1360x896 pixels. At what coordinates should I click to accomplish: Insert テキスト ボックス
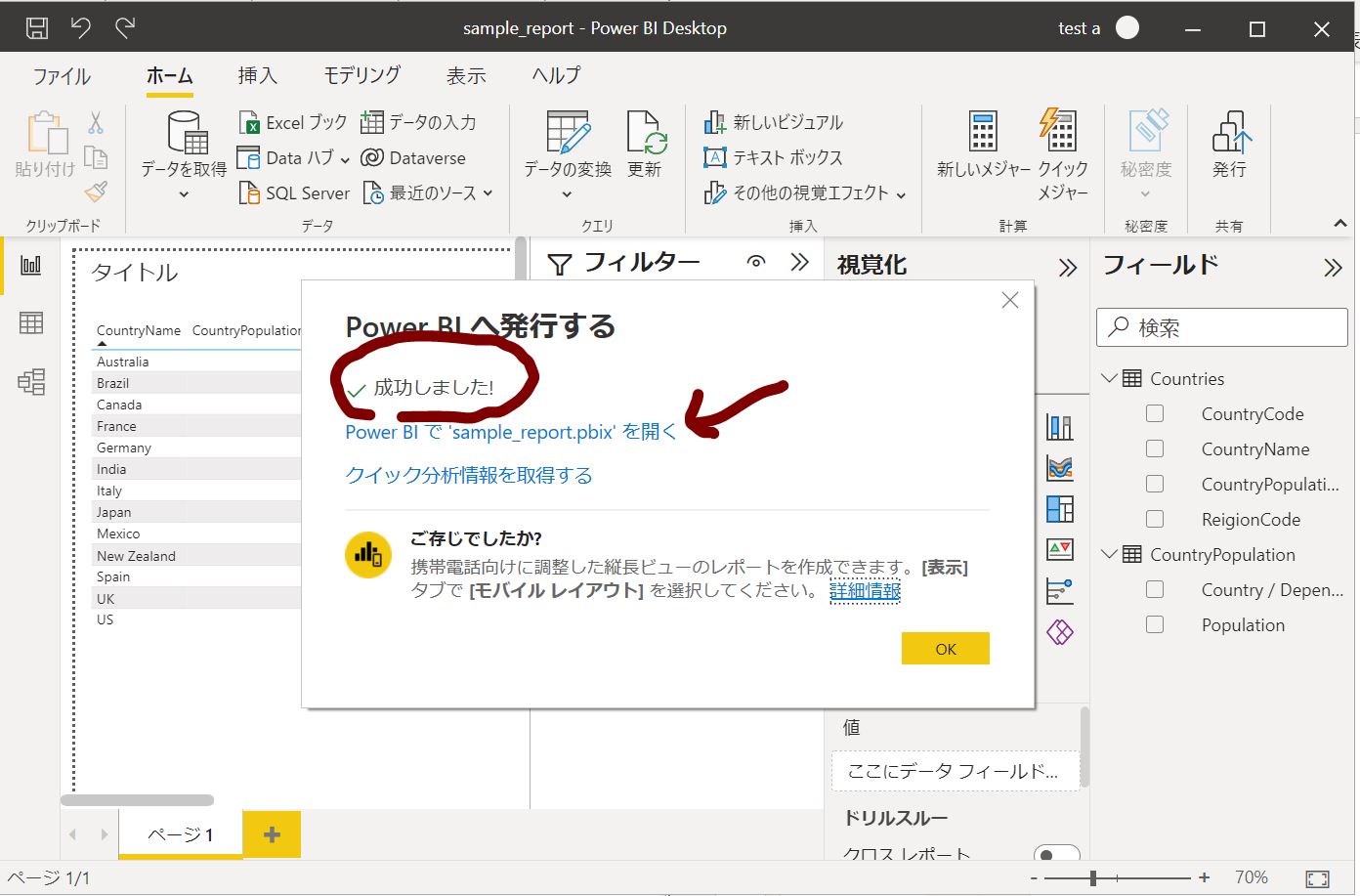[773, 157]
